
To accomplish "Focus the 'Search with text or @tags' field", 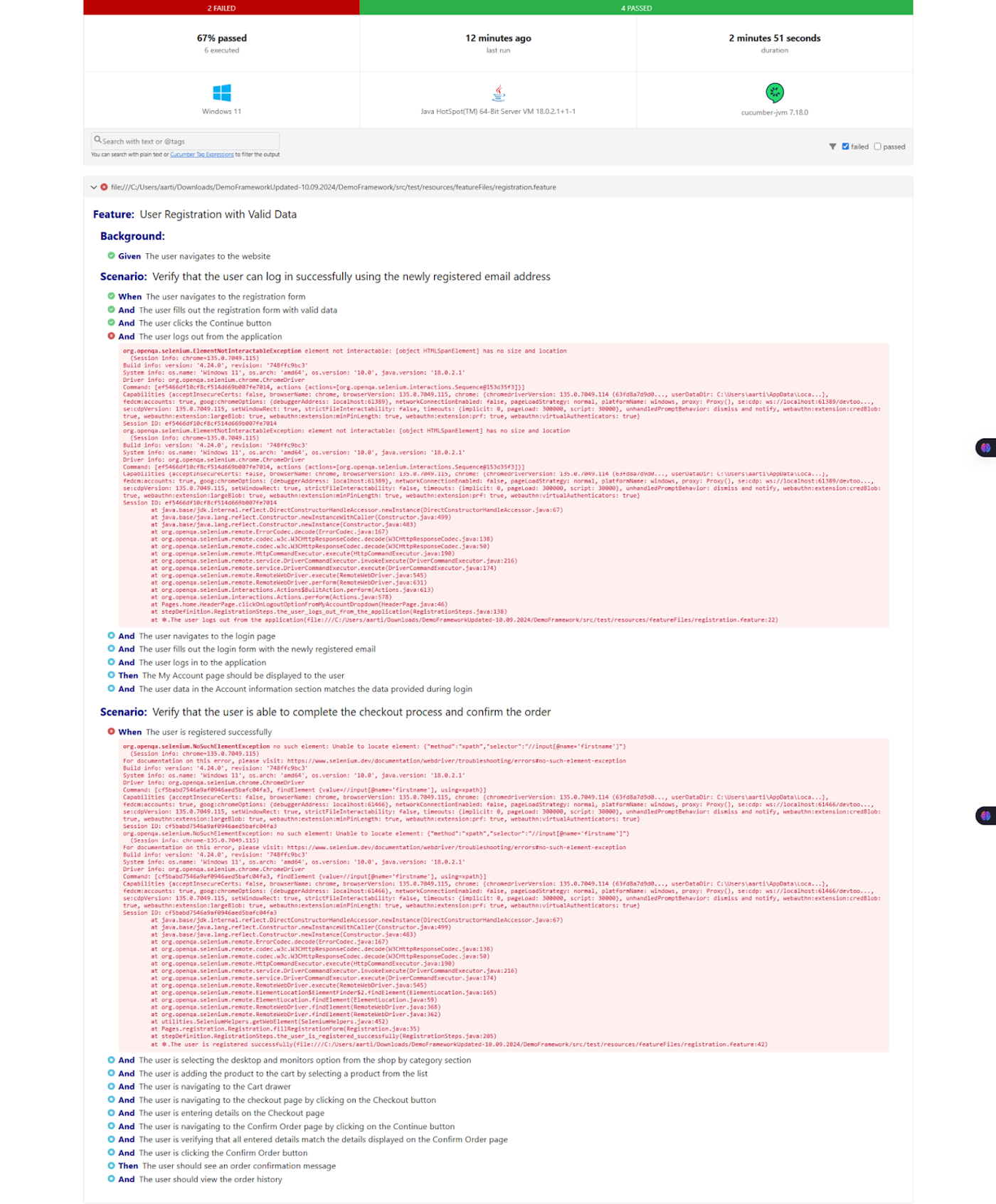I will click(185, 141).
